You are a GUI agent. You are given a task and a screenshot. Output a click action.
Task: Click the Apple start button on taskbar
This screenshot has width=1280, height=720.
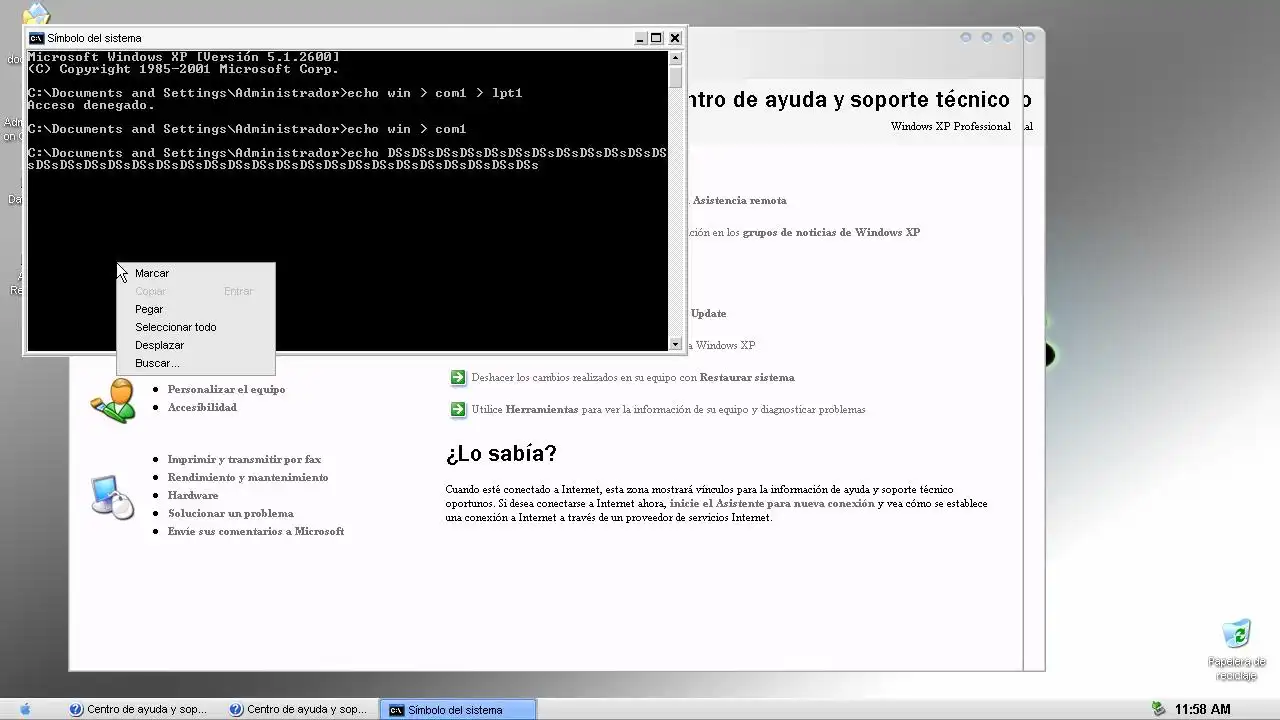tap(25, 709)
